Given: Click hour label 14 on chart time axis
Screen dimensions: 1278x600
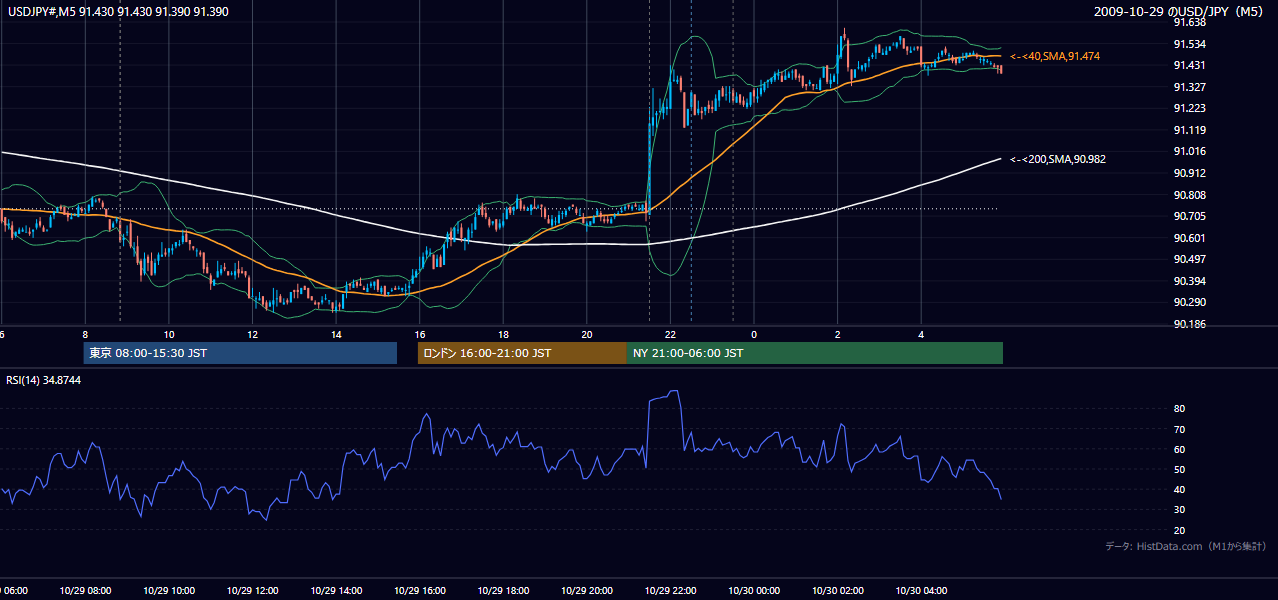Looking at the screenshot, I should 337,334.
